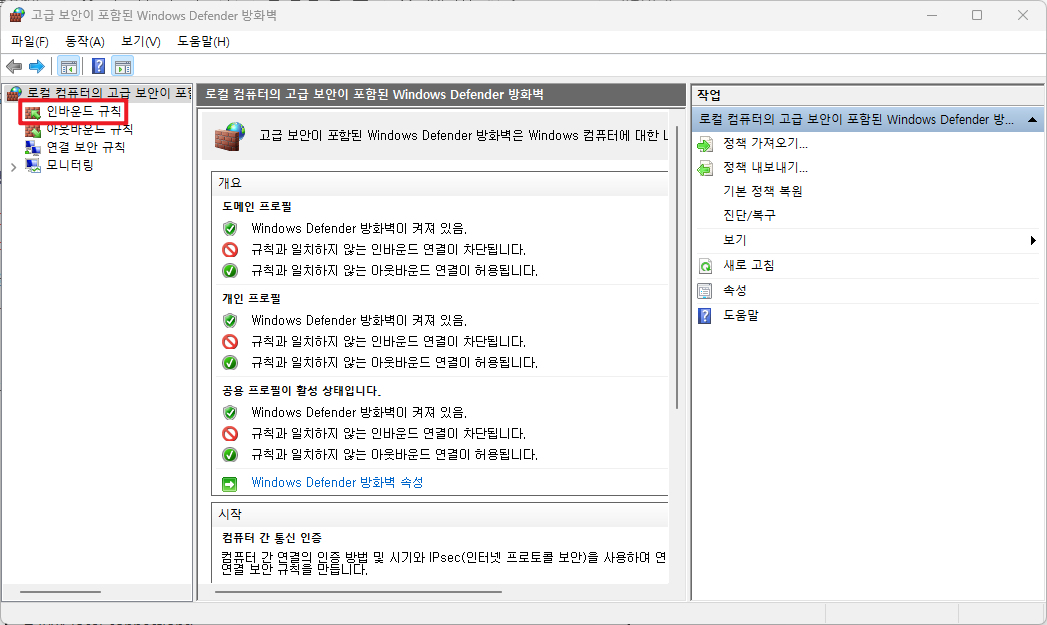Click the 진단/복구 action
The width and height of the screenshot is (1047, 625).
(x=749, y=215)
